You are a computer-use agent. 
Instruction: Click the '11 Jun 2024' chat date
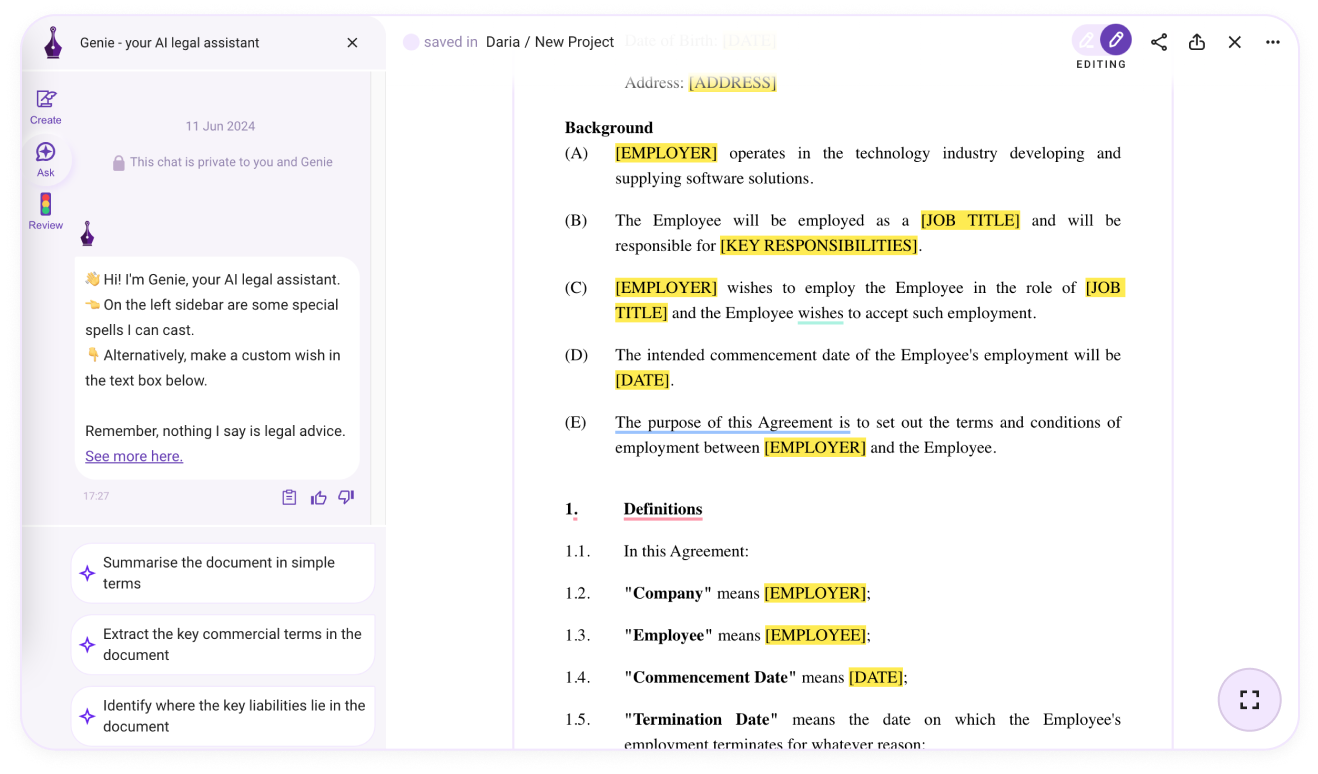[220, 126]
